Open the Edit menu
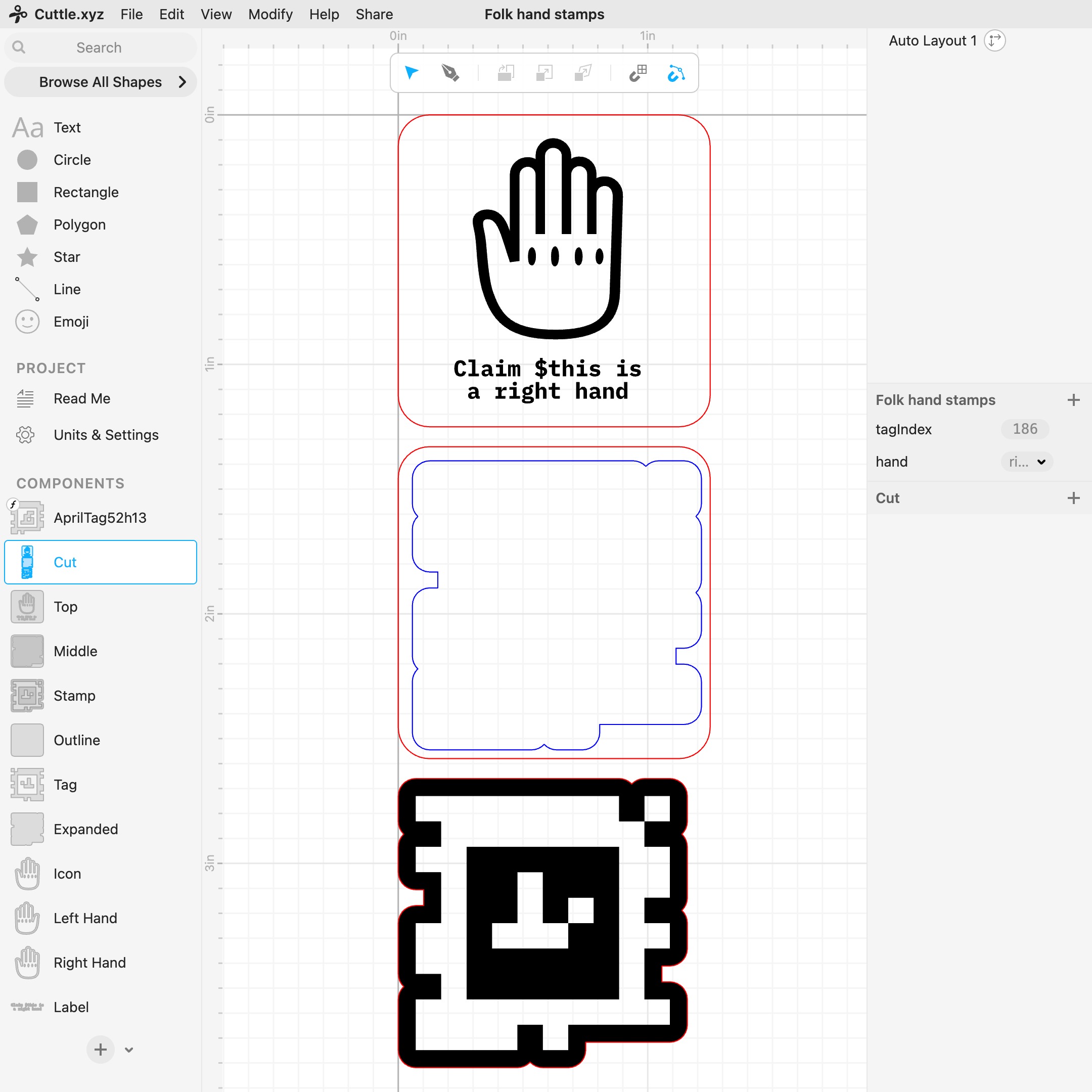This screenshot has width=1092, height=1092. [172, 14]
